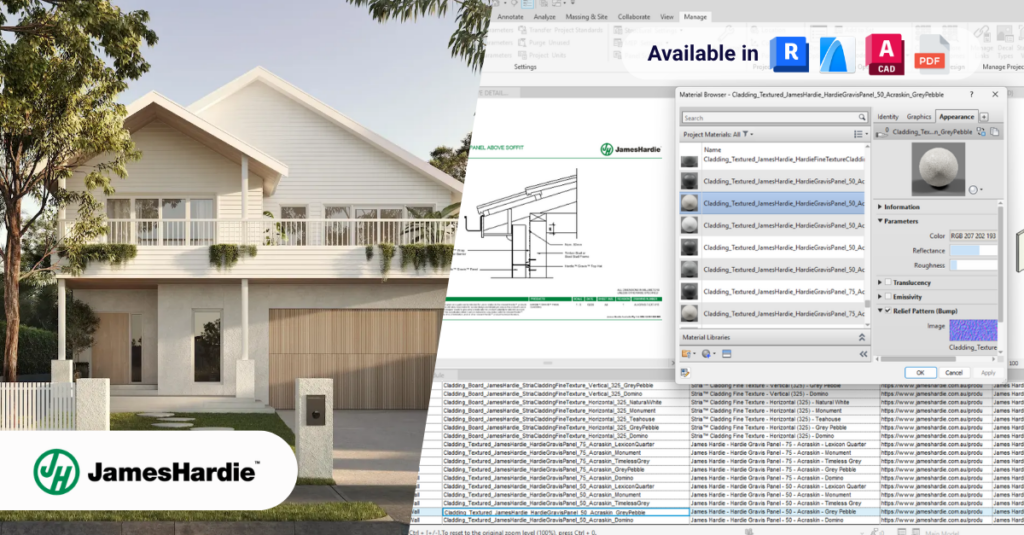Switch to the Annotate ribbon tab

point(510,17)
